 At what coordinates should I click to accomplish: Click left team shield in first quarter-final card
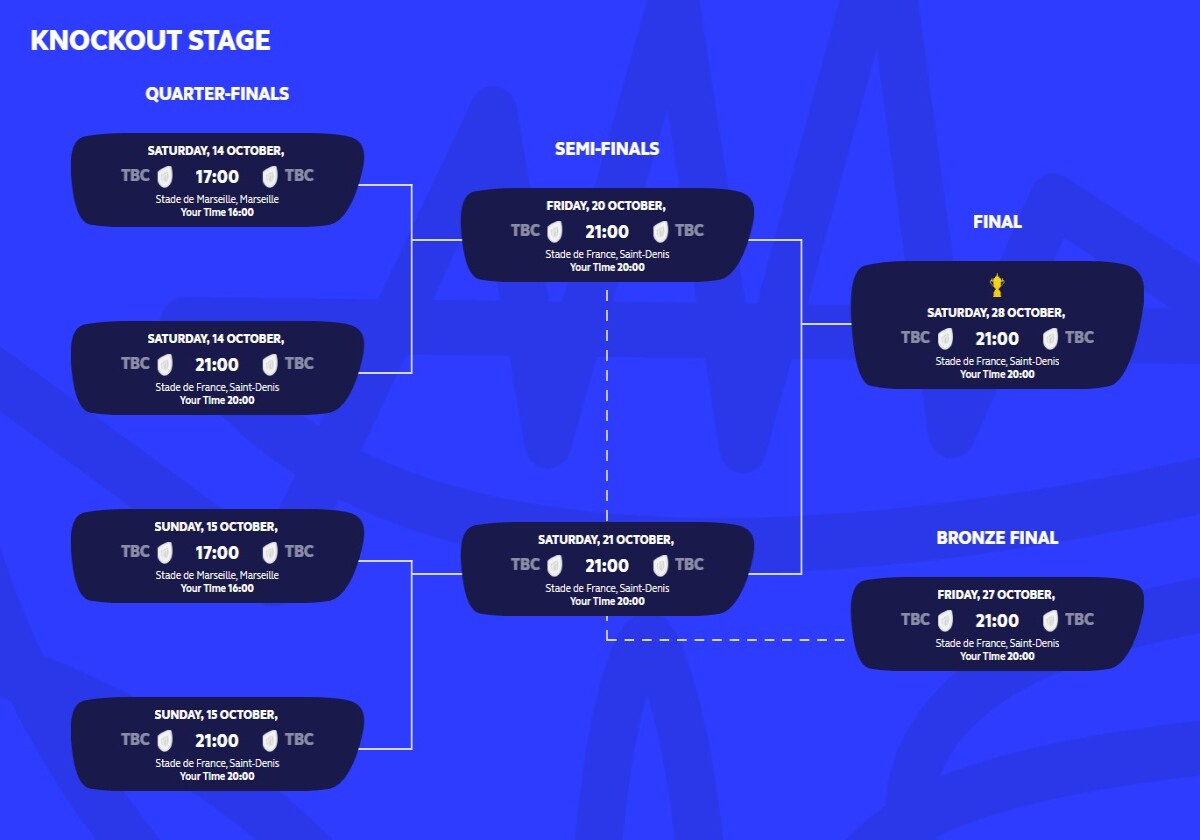[x=165, y=177]
